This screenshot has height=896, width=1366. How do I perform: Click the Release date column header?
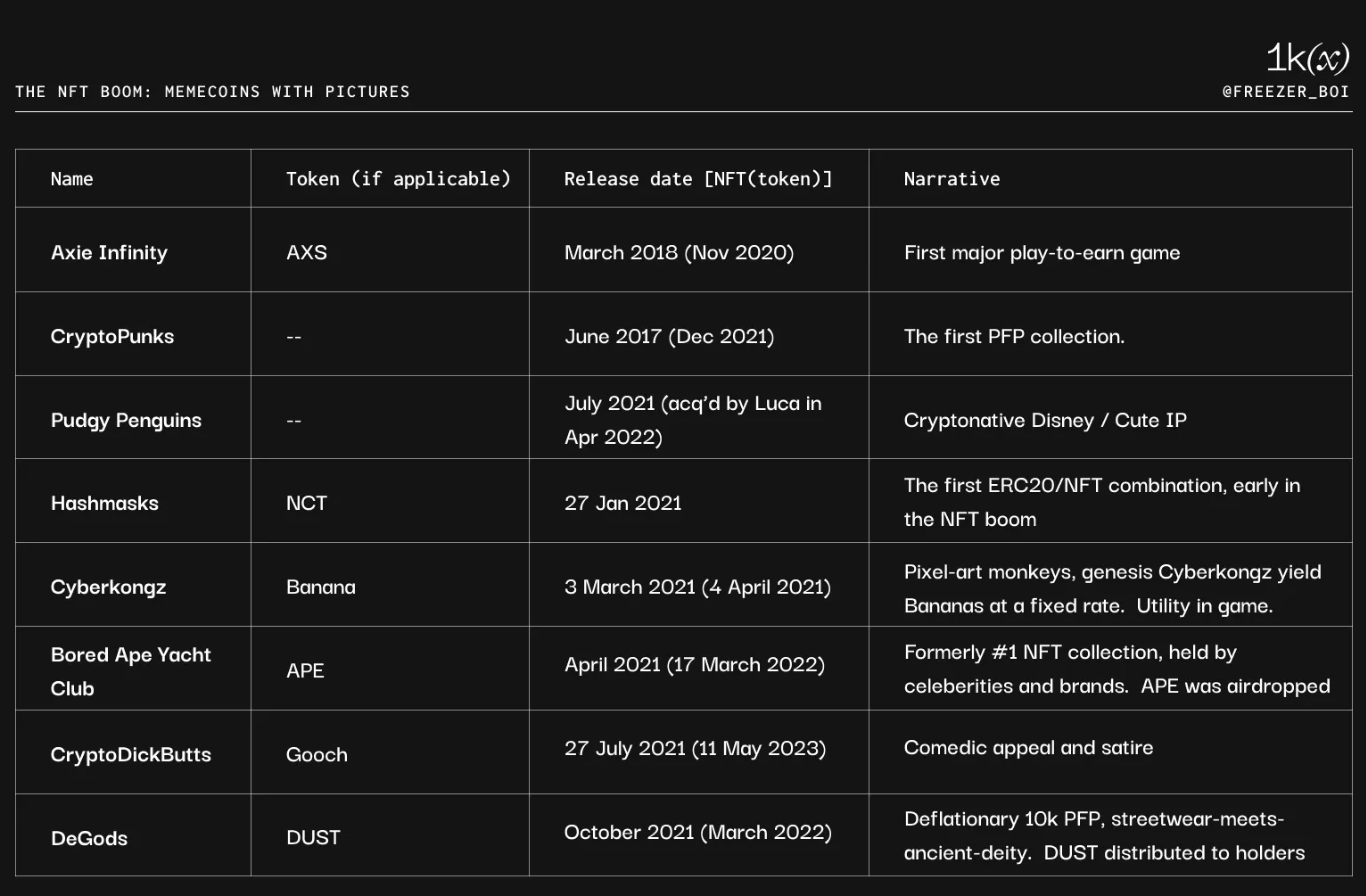pos(698,179)
